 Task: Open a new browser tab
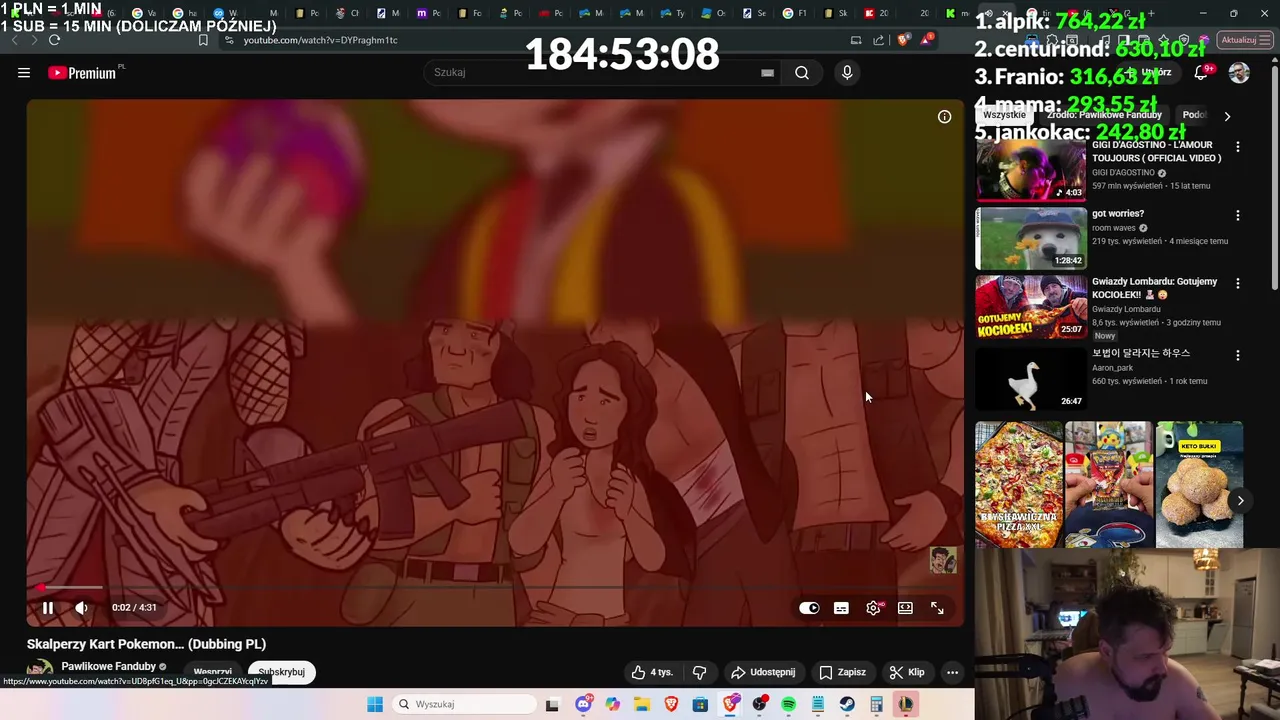(x=1151, y=13)
